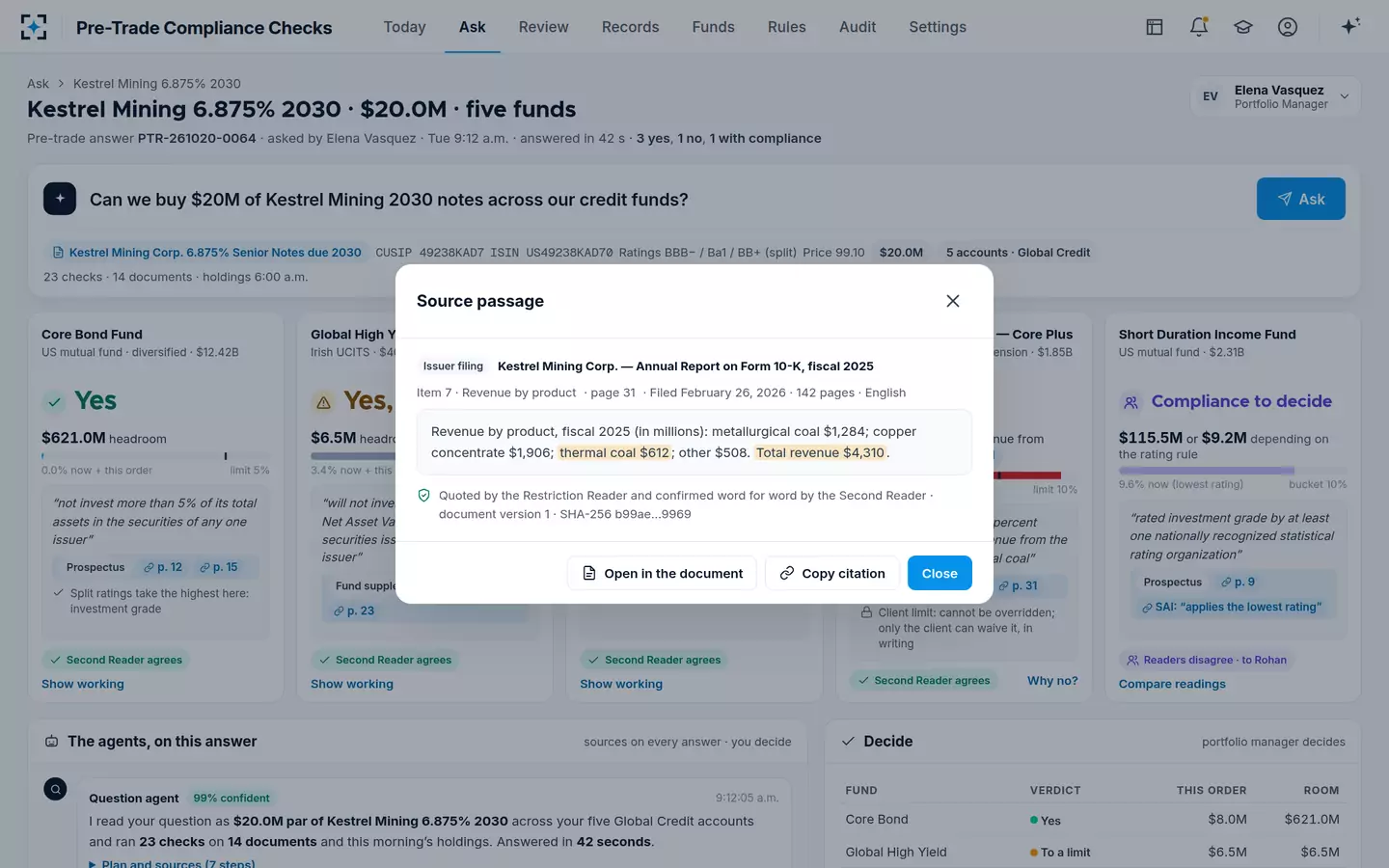Click the document icon on Kestrel Mining notes chip
1389x868 pixels.
(x=58, y=253)
